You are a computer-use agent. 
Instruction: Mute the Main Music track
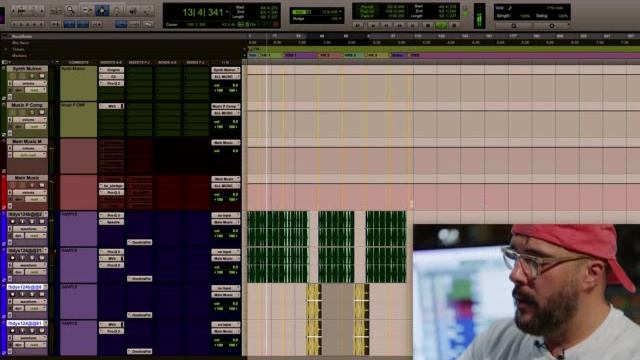[x=42, y=185]
